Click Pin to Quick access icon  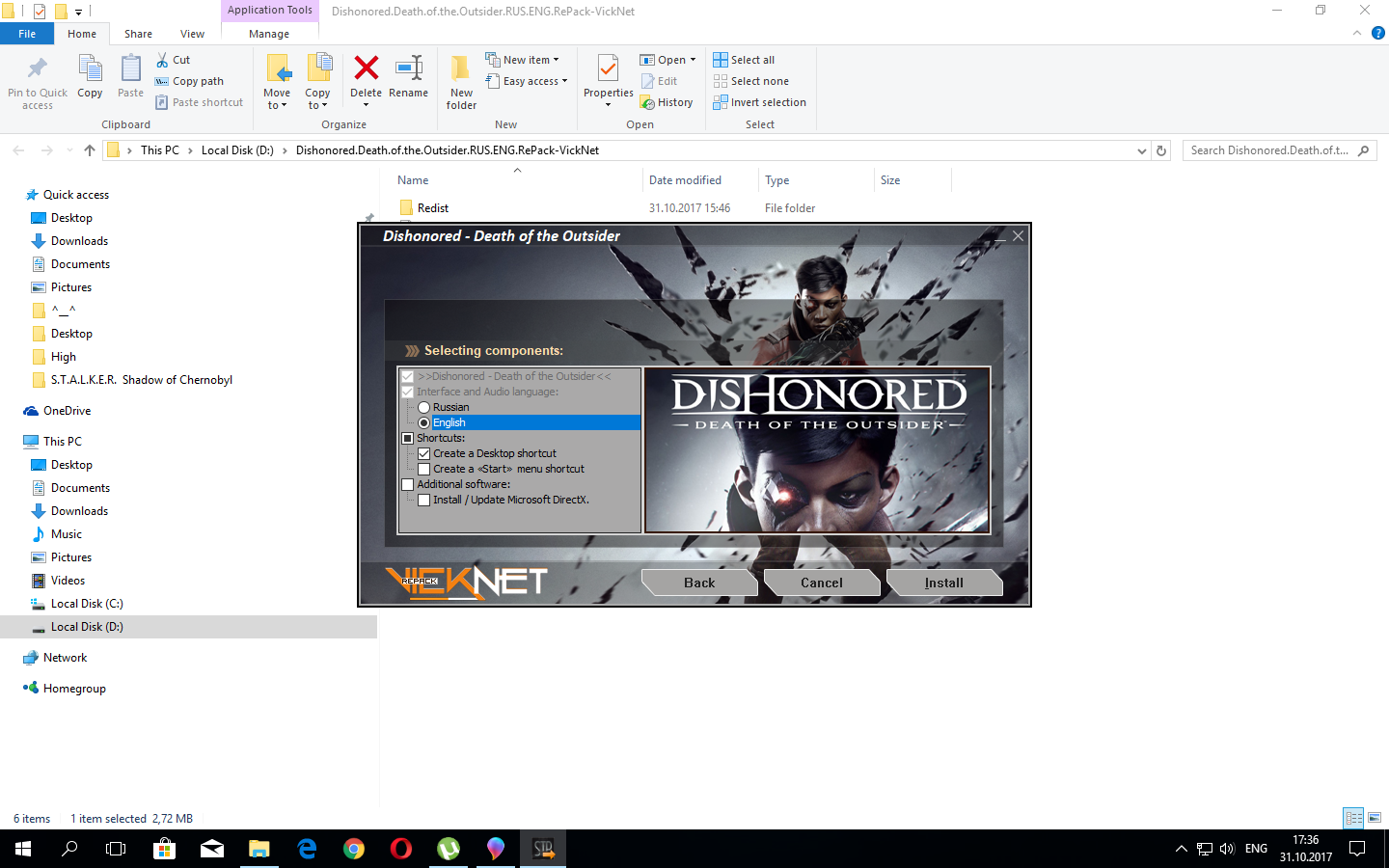click(38, 69)
